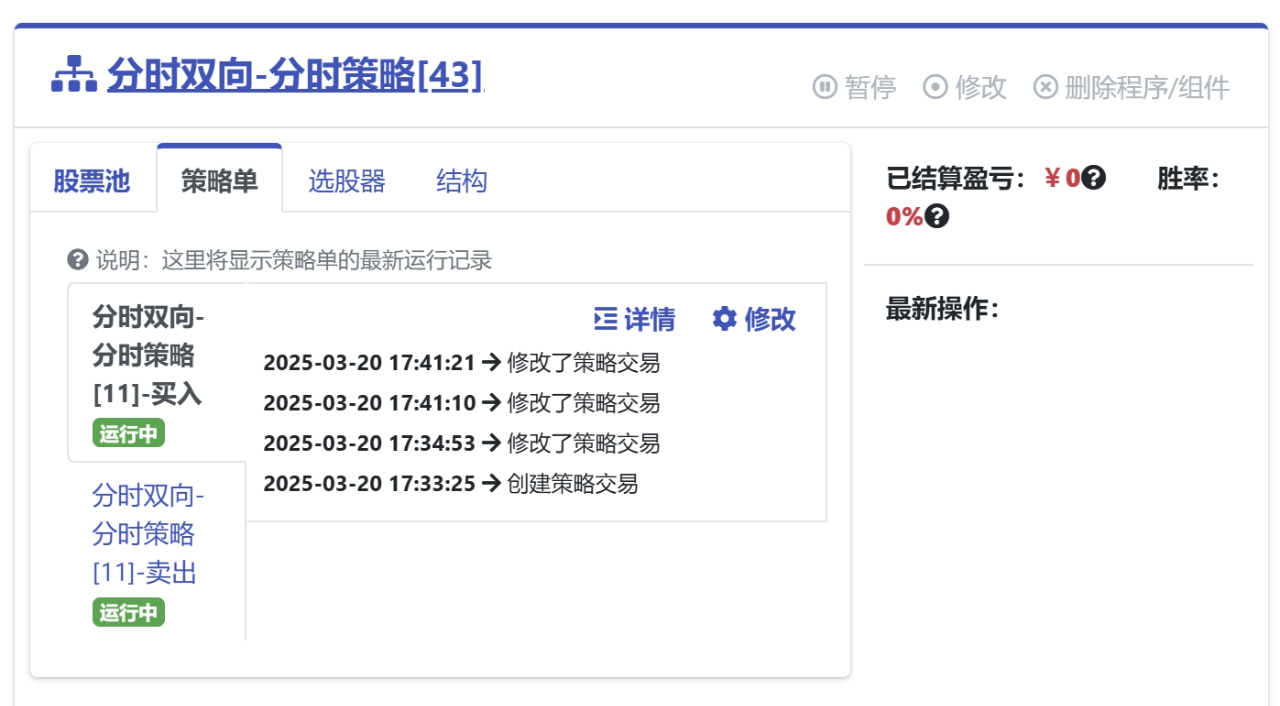Open the 选股器 tab
The image size is (1280, 706).
347,181
